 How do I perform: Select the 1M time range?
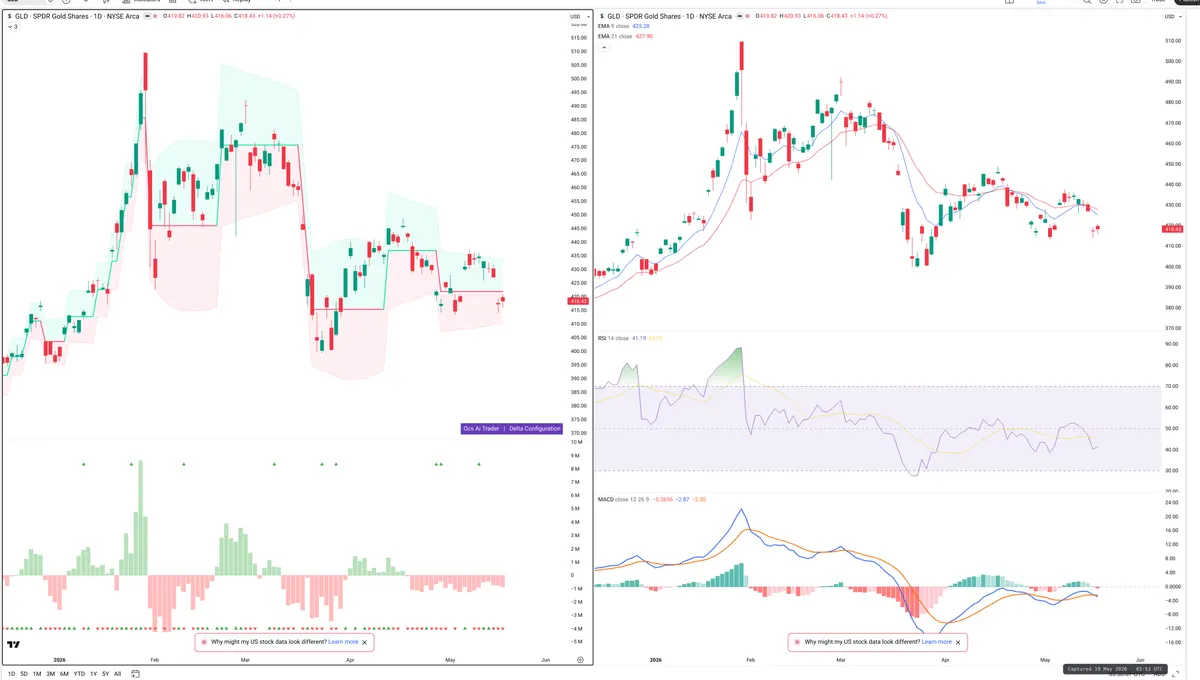point(37,673)
